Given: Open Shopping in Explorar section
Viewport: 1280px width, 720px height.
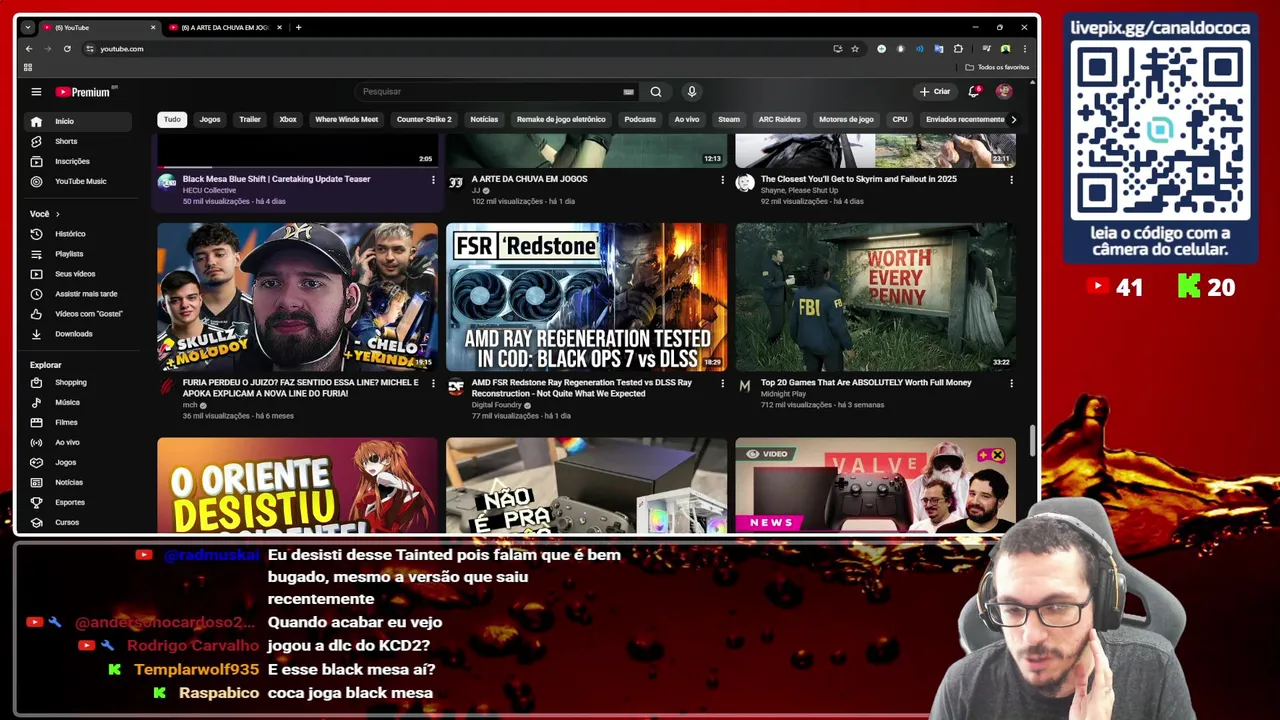Looking at the screenshot, I should pos(78,382).
